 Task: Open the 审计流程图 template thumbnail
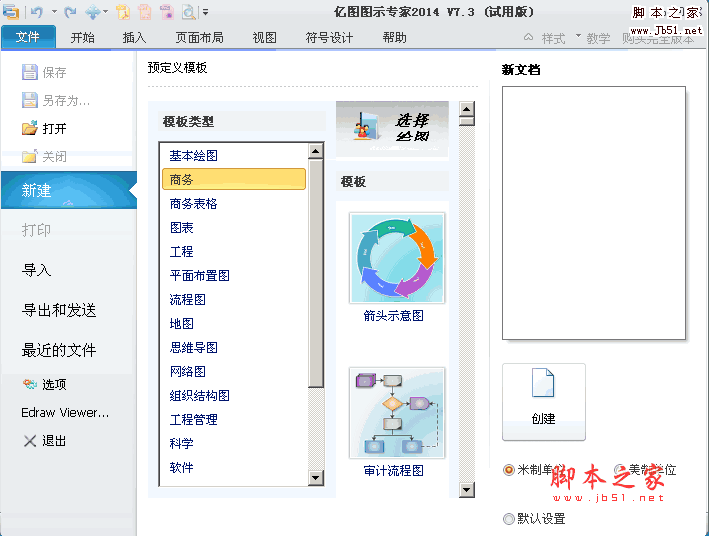click(397, 413)
